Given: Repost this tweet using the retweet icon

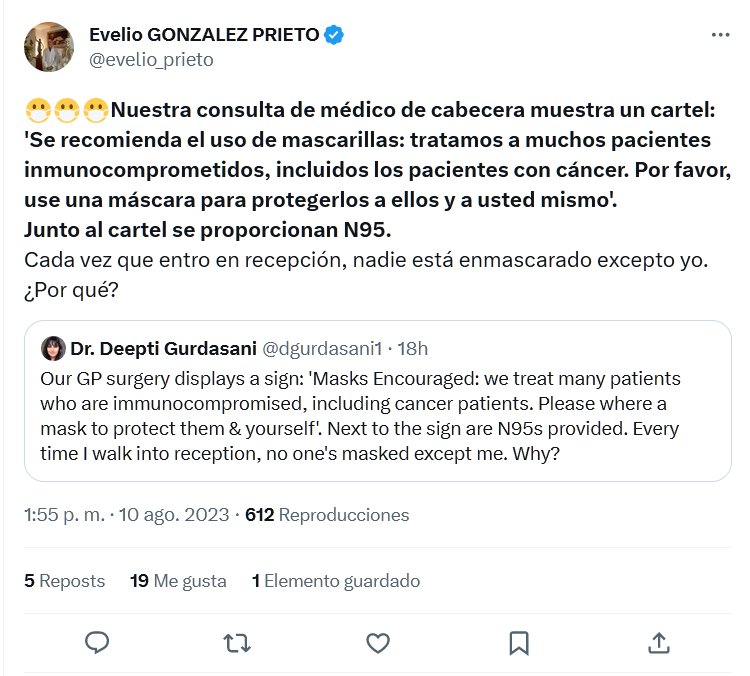Looking at the screenshot, I should point(236,641).
